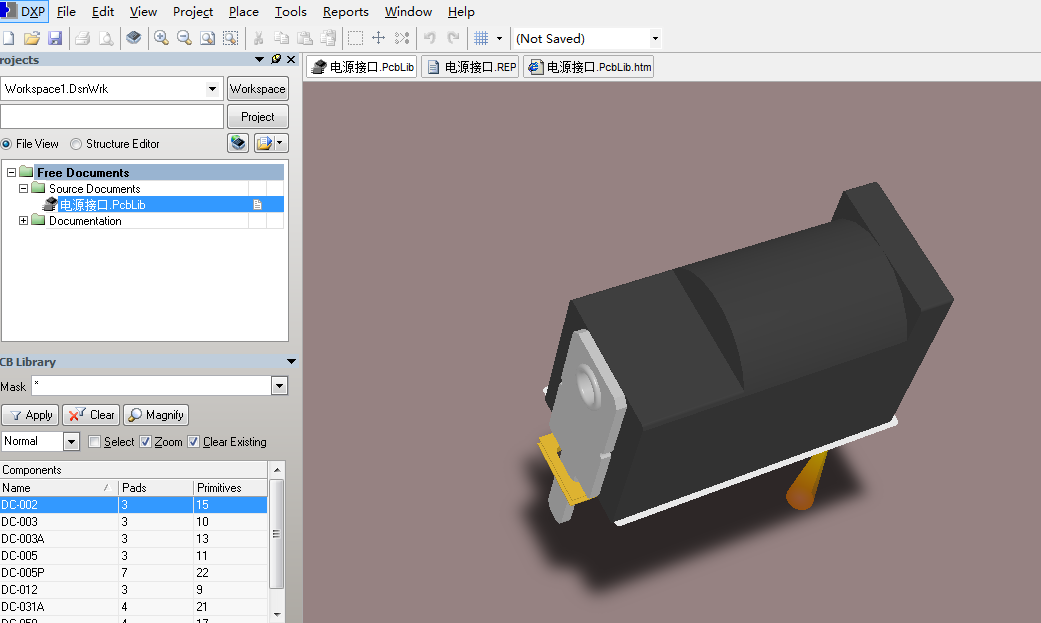Create a new document from the toolbar
Viewport: 1041px width, 623px height.
[9, 39]
